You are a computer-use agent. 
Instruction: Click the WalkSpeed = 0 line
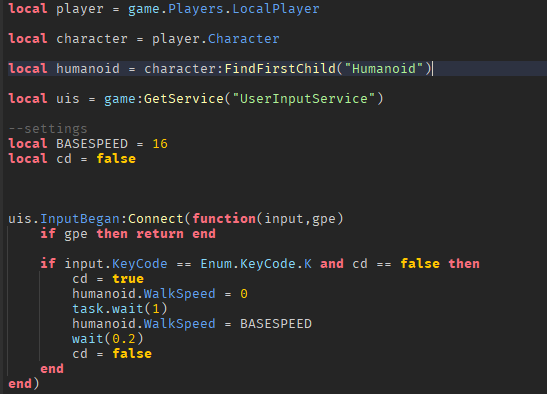pos(160,294)
